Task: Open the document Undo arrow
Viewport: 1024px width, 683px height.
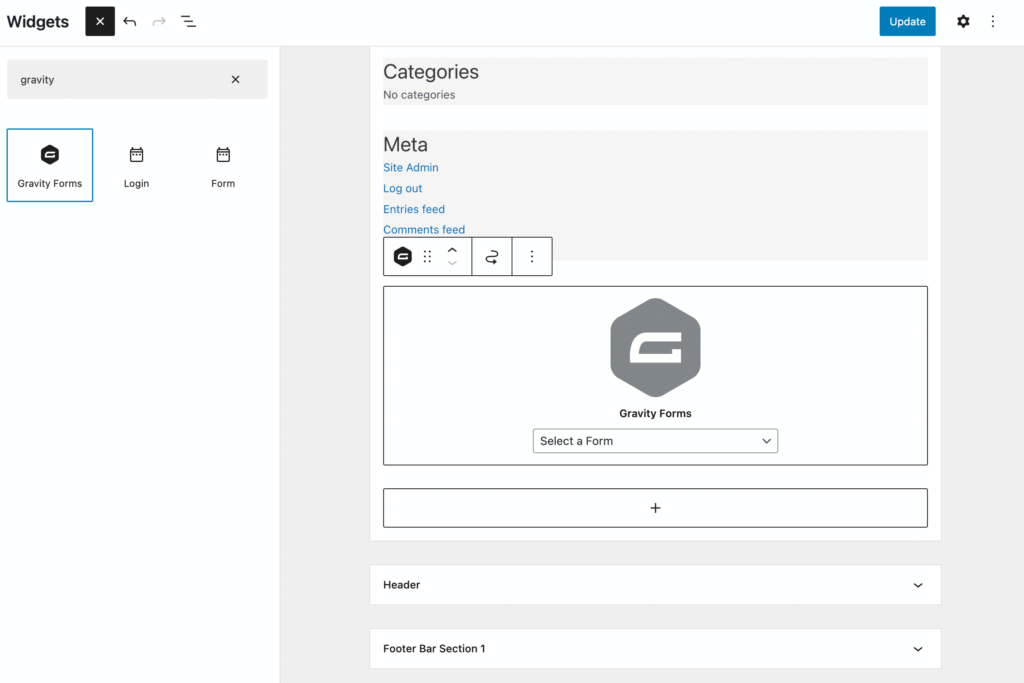Action: (x=129, y=21)
